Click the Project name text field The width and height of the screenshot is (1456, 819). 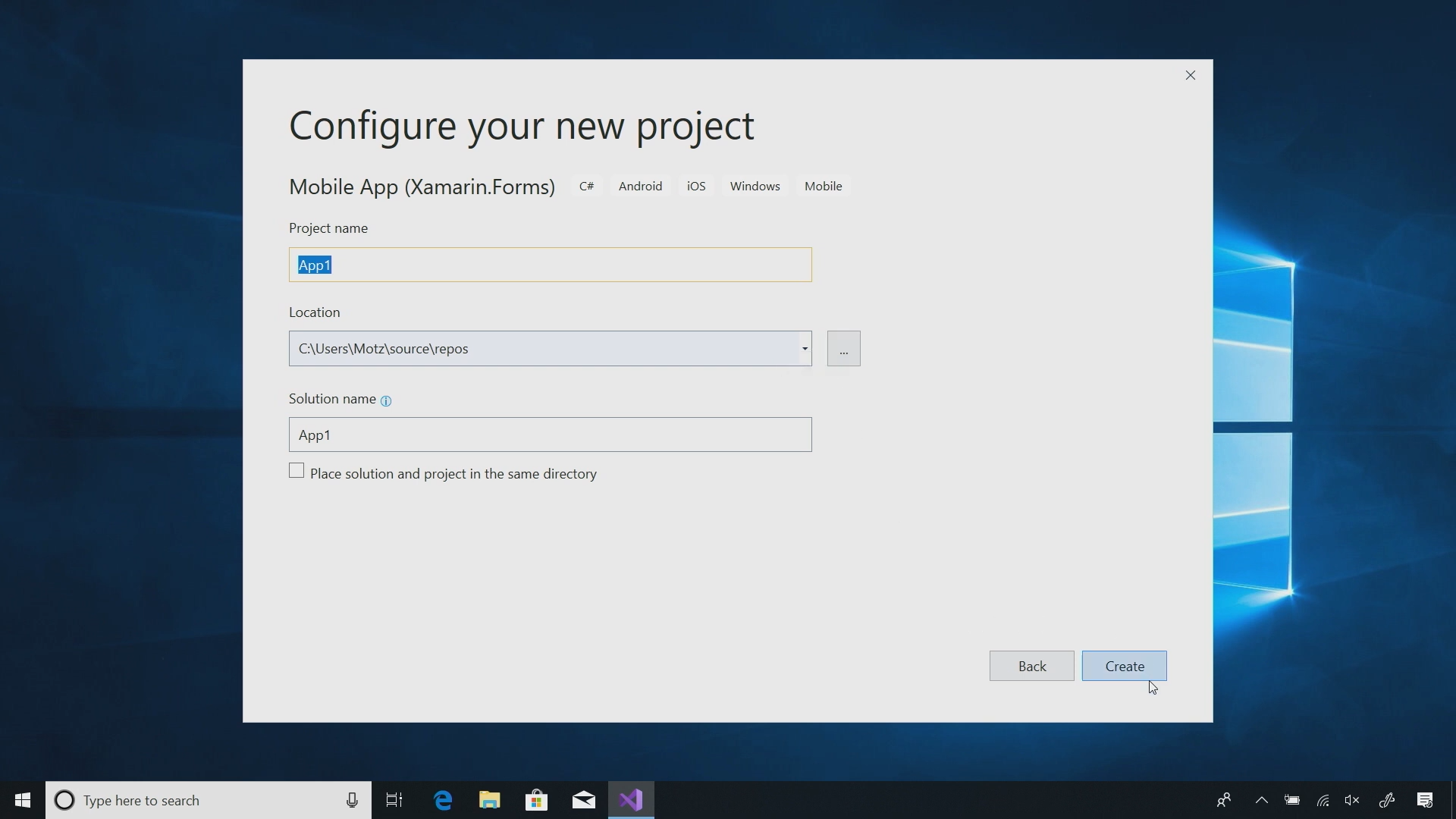click(550, 265)
